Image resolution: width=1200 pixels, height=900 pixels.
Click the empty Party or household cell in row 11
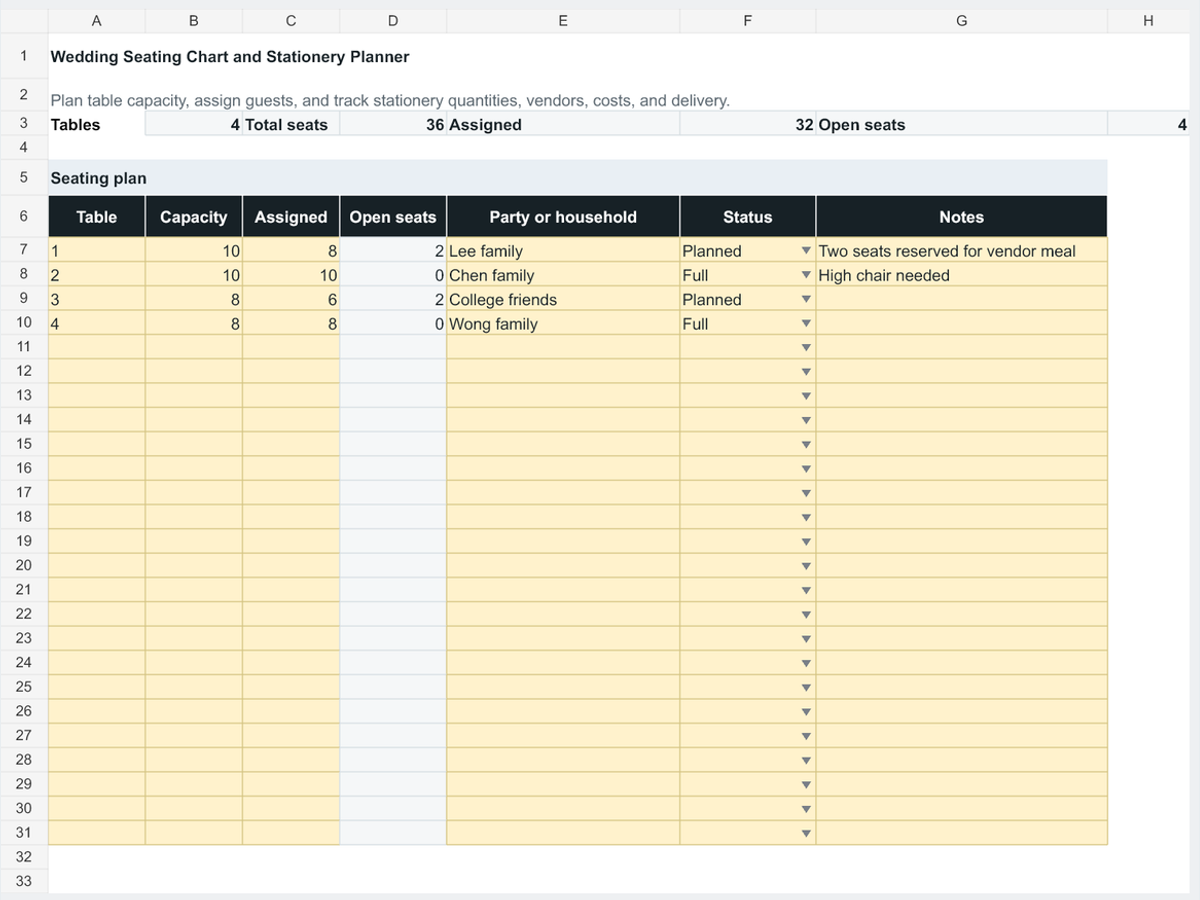click(x=563, y=348)
